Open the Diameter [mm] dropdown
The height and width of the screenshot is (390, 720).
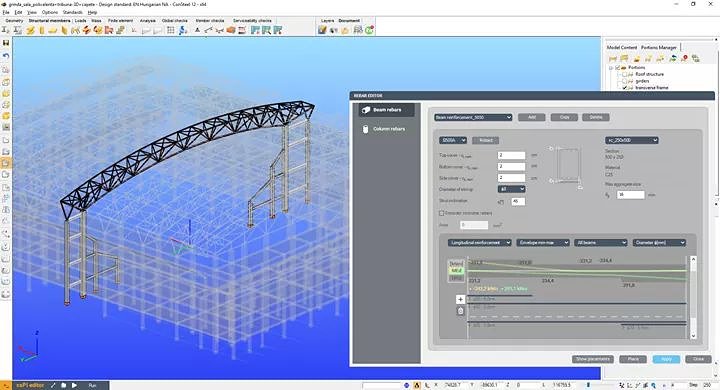click(x=659, y=243)
